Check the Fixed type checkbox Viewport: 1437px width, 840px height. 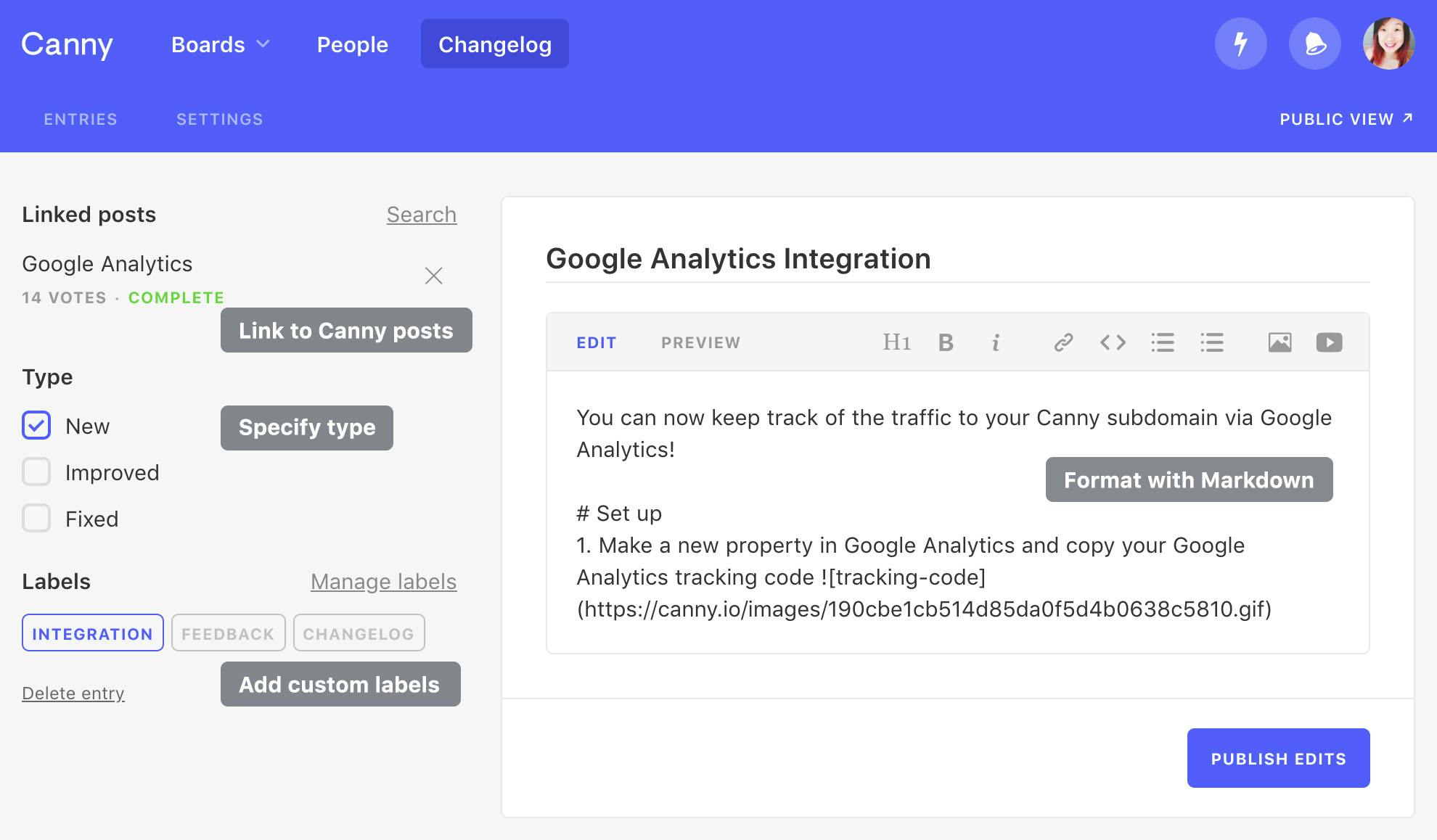click(x=36, y=519)
